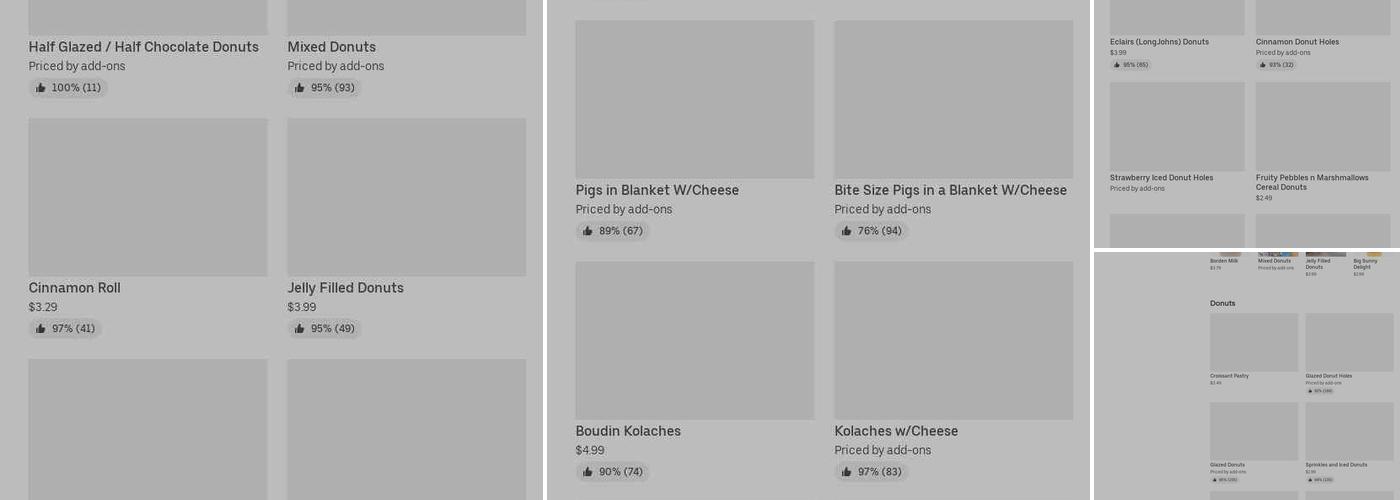Open the Sprinkles and Iced Donuts title
This screenshot has height=500, width=1400.
pos(1336,465)
